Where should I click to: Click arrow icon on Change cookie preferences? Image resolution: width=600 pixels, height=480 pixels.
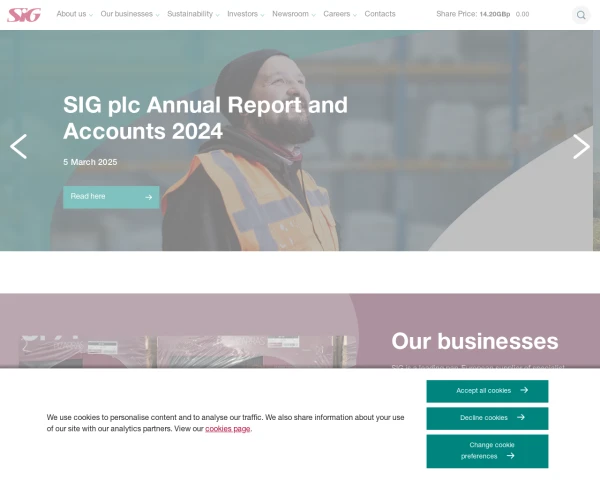510,456
